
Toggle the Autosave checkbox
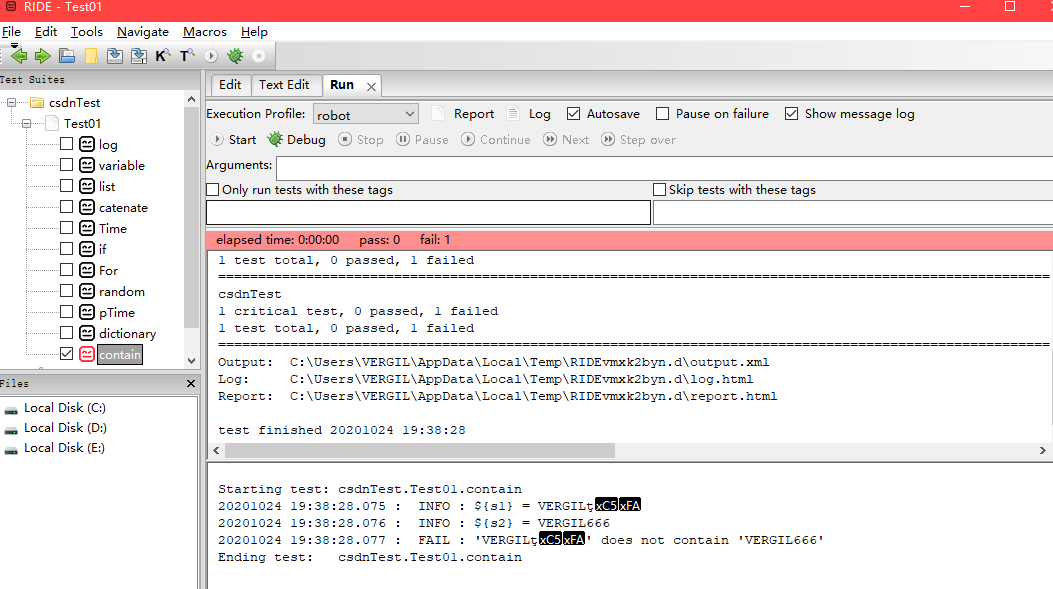[x=573, y=114]
